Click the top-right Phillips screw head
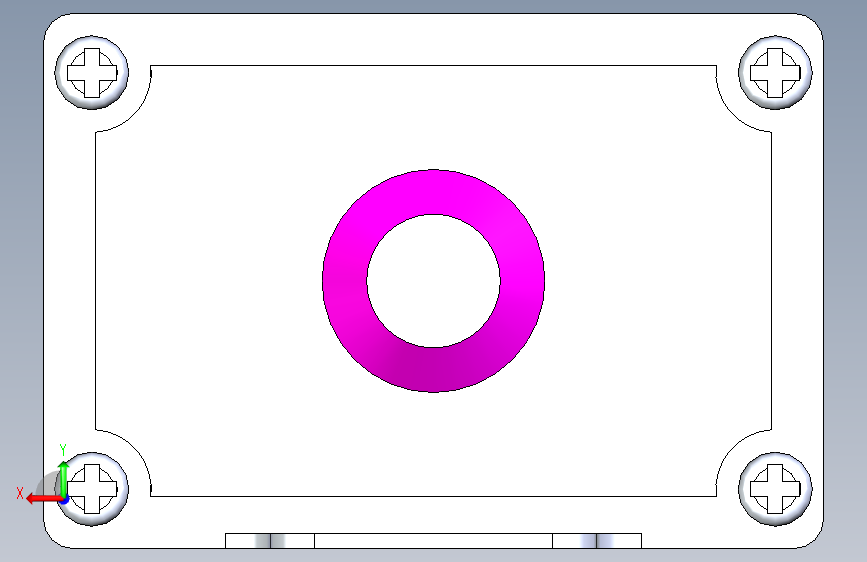The width and height of the screenshot is (867, 562). pos(775,72)
